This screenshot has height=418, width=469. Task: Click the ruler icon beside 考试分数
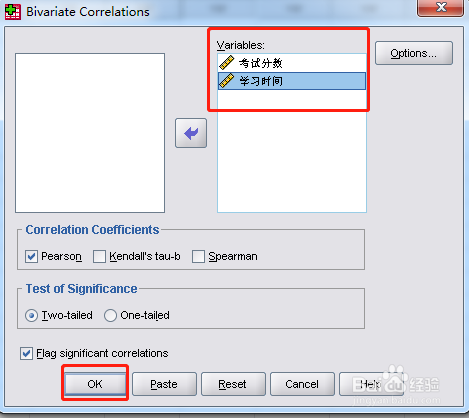click(227, 63)
